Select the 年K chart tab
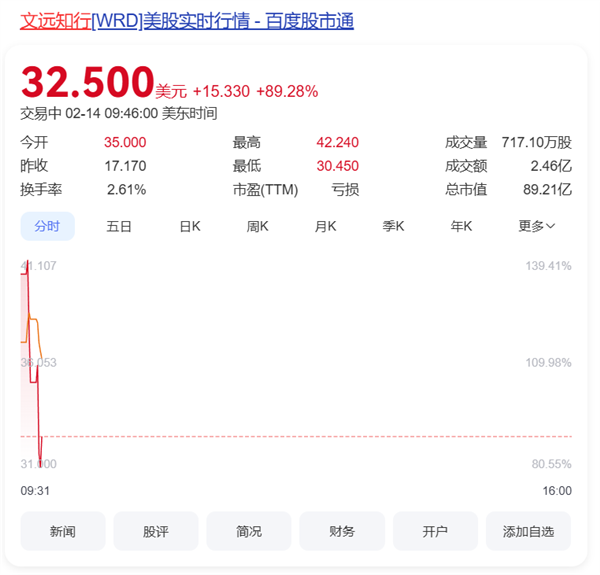This screenshot has height=575, width=600. pos(461,226)
